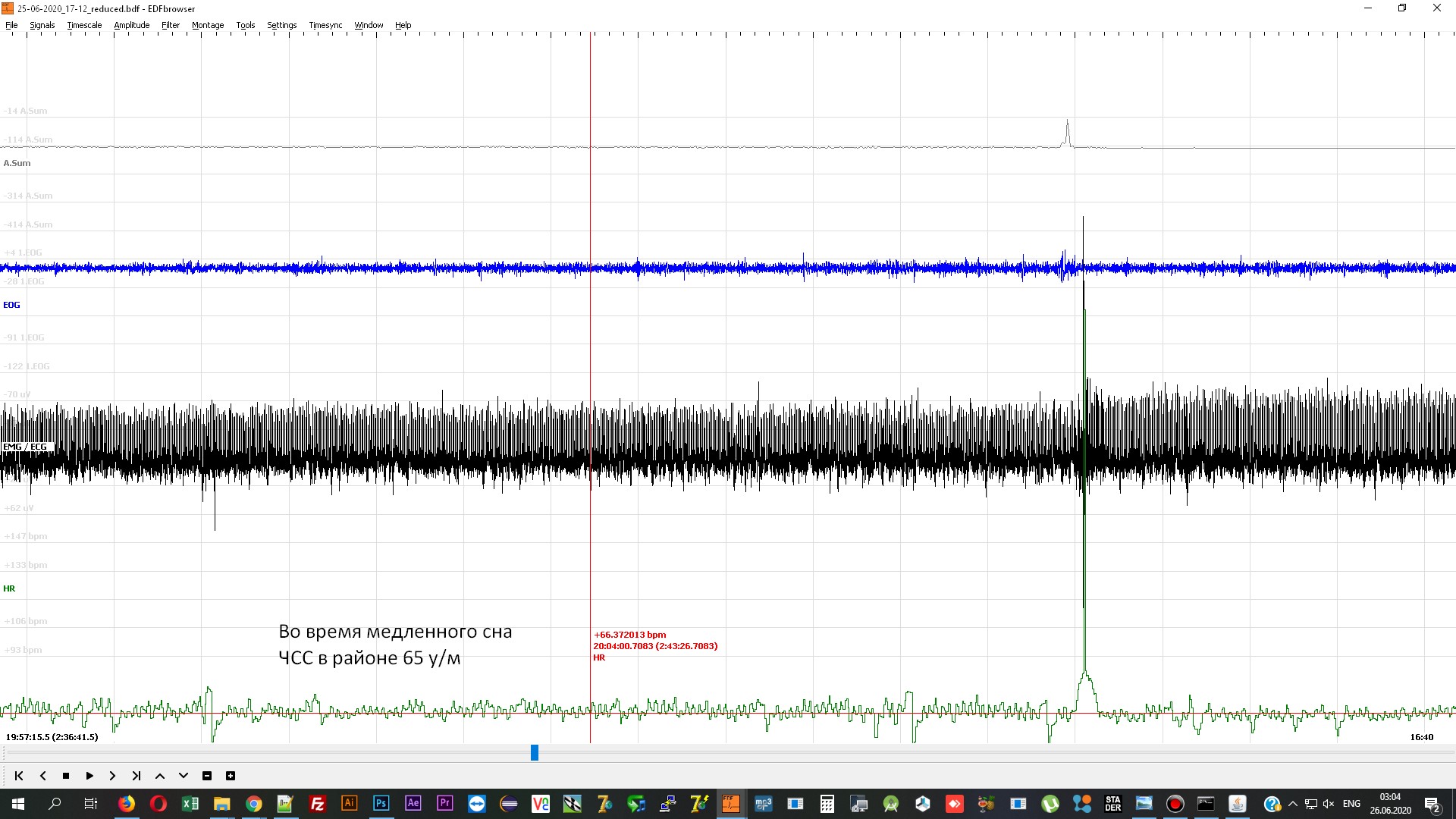Open AnyDesk from the taskbar
1456x819 pixels.
coord(955,804)
